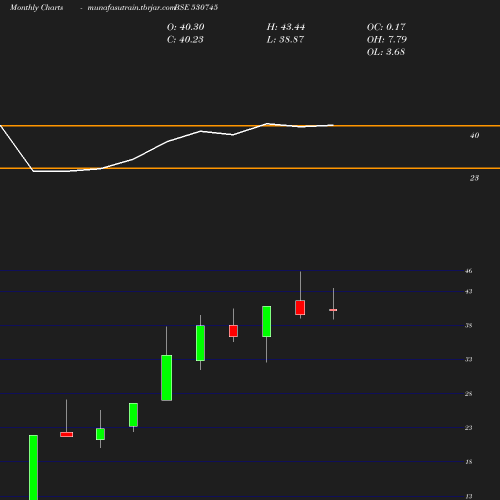Select the low value L: 38.87
This screenshot has height=500, width=500.
285,40
